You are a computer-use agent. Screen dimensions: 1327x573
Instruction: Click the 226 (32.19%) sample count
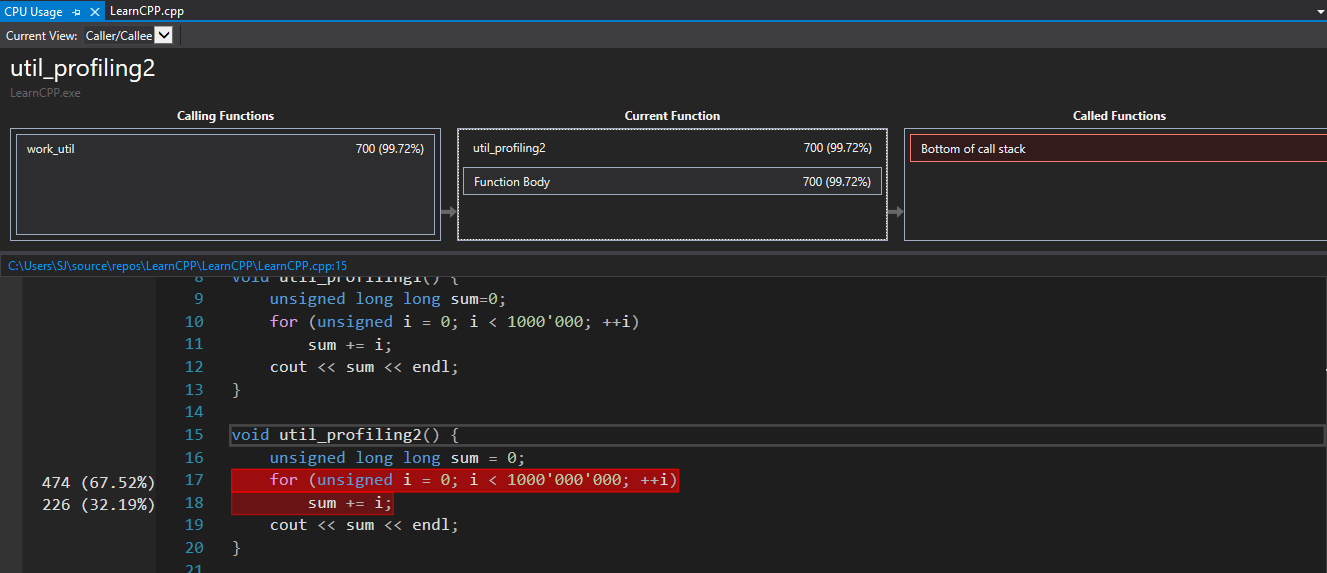98,504
